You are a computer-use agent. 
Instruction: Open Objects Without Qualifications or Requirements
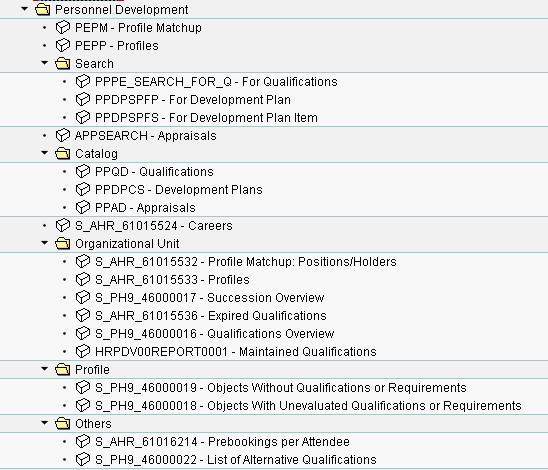(x=281, y=388)
